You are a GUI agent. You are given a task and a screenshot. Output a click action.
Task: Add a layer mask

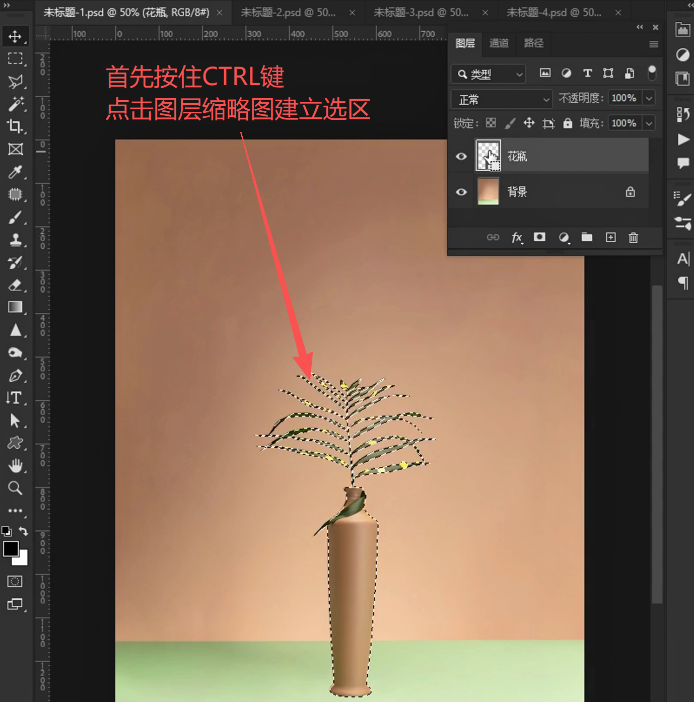pyautogui.click(x=540, y=237)
